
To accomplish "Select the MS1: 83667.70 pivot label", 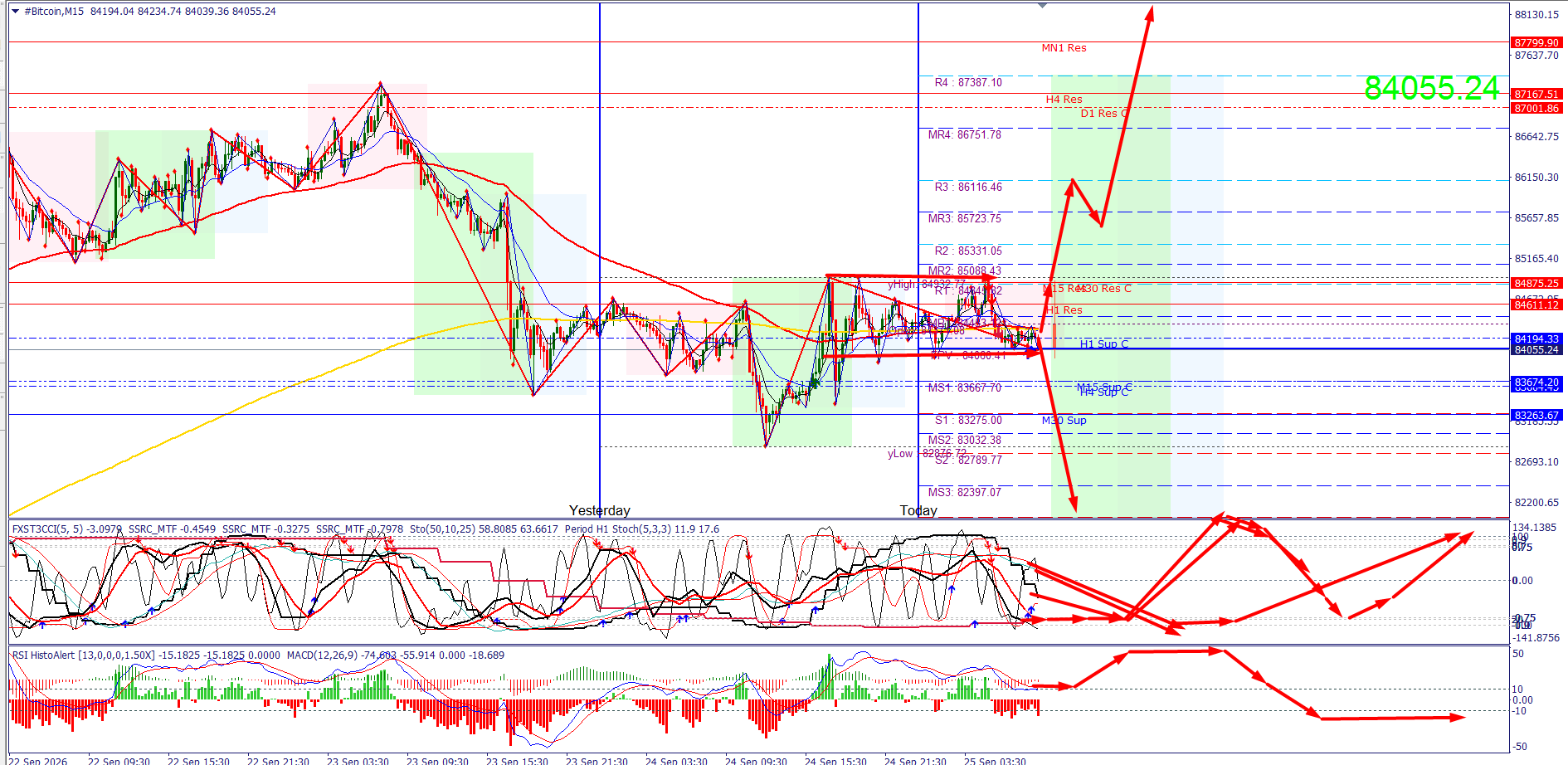I will 965,387.
